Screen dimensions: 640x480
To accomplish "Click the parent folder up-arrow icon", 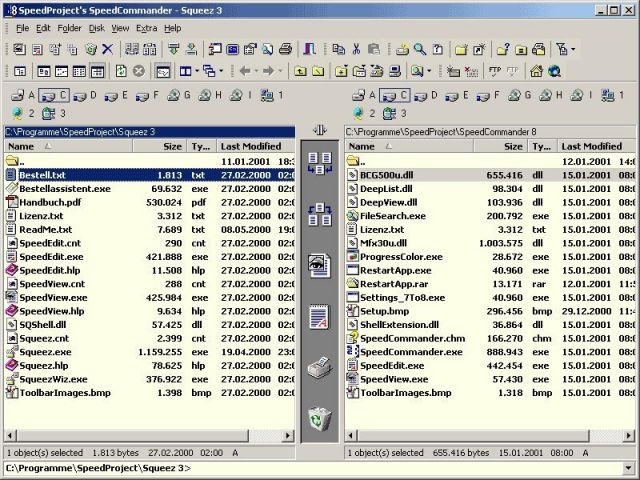I will click(x=300, y=71).
